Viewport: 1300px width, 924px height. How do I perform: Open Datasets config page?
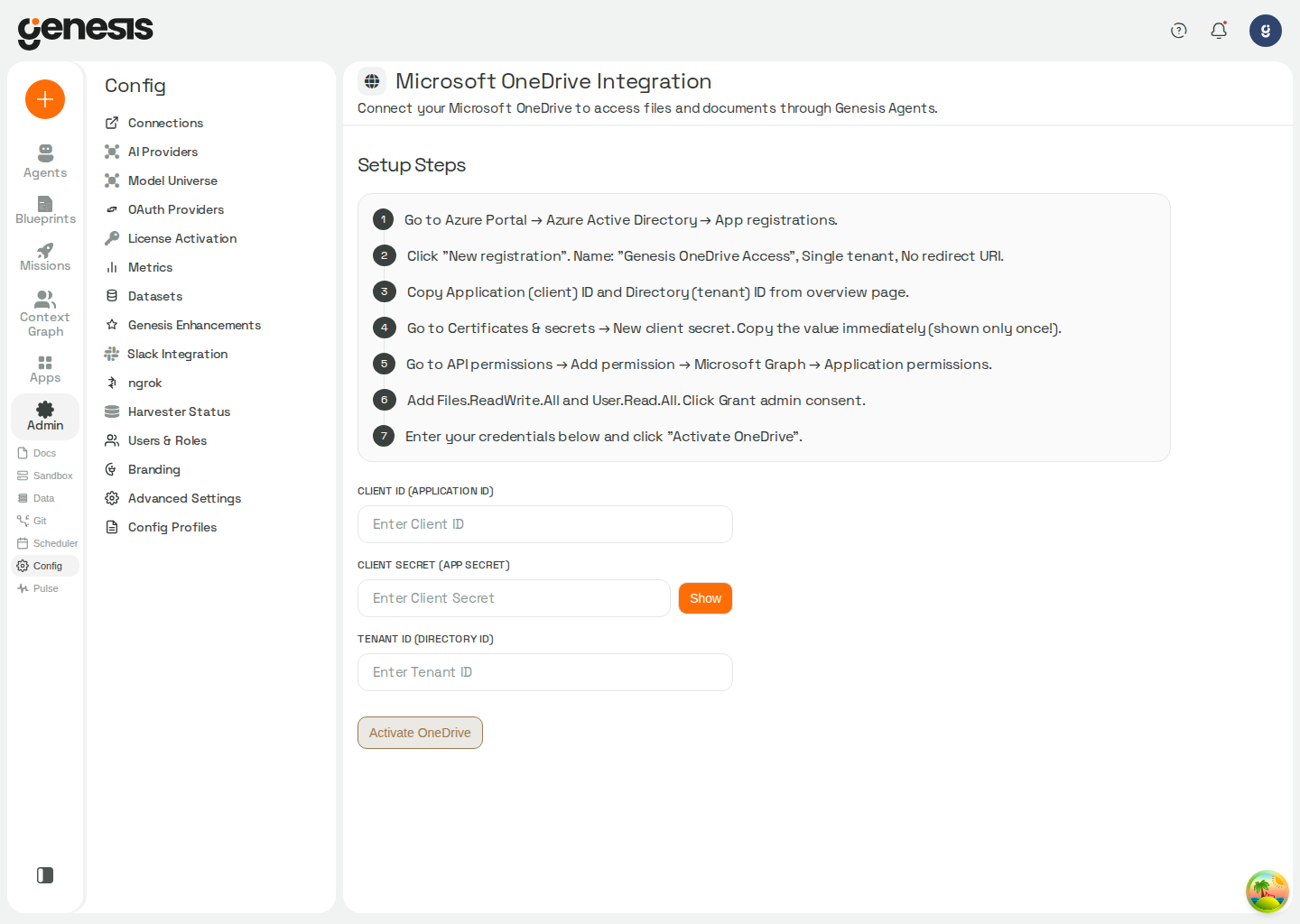coord(144,296)
